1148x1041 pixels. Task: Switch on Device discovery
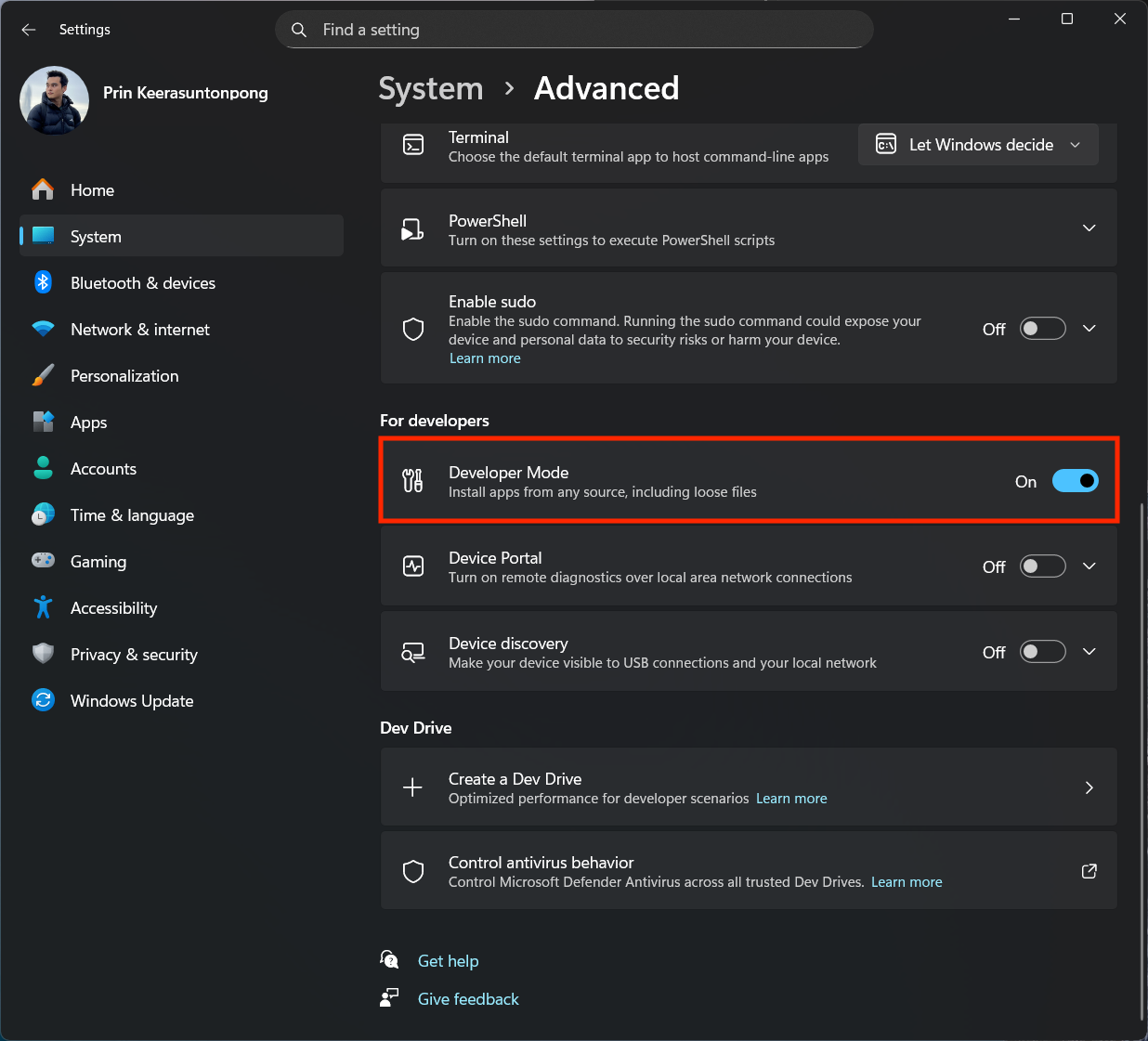1042,651
